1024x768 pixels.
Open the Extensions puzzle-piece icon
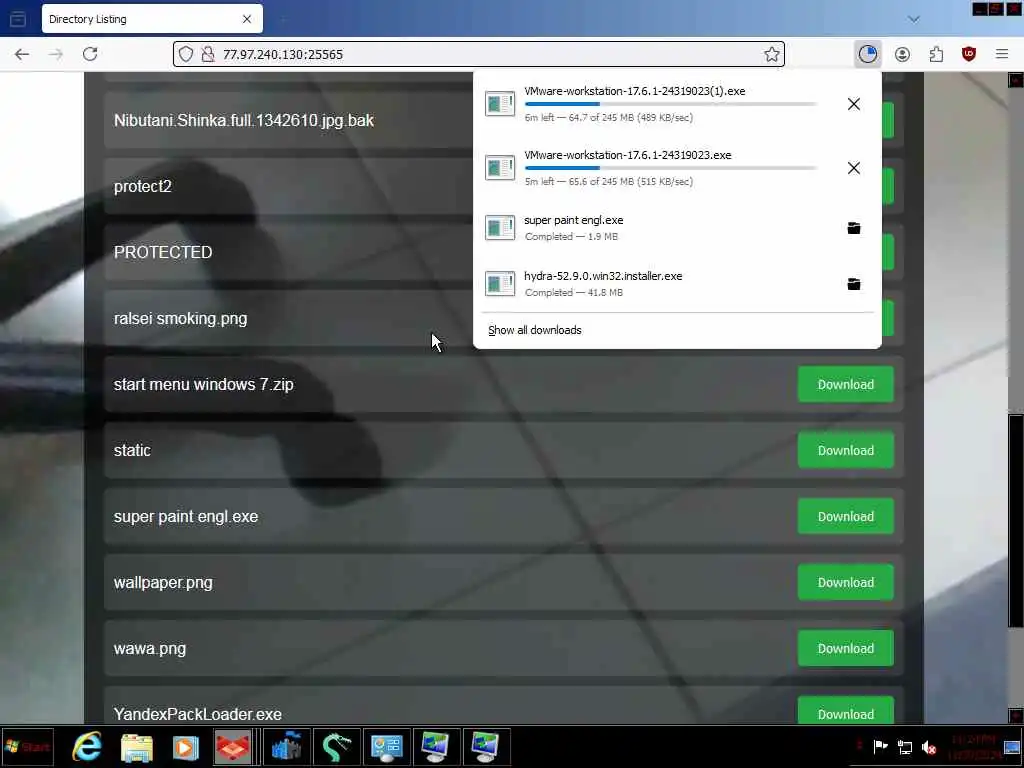[x=936, y=54]
